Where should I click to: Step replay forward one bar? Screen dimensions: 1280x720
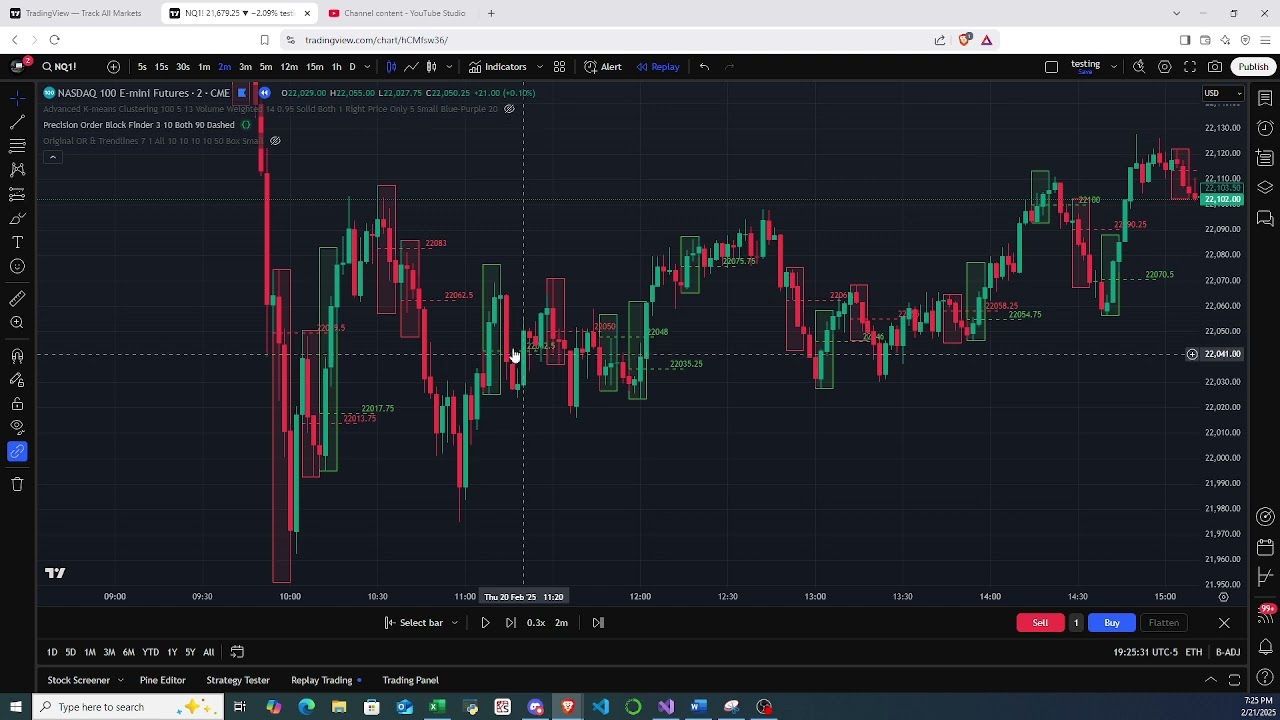[x=510, y=623]
